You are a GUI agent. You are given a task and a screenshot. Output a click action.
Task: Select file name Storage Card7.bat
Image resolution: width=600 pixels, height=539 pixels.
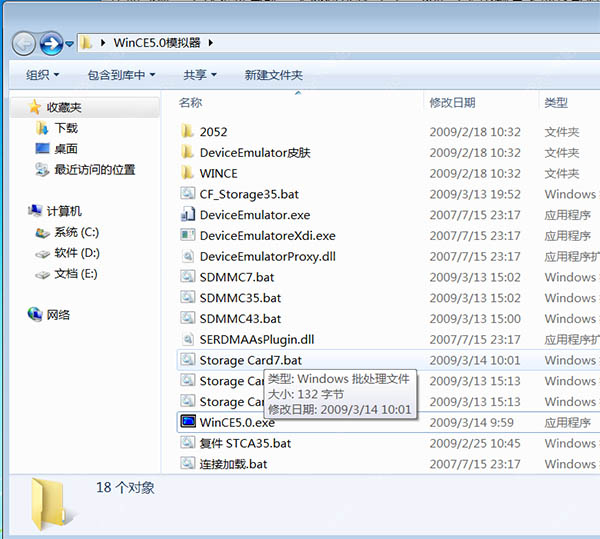pyautogui.click(x=251, y=360)
